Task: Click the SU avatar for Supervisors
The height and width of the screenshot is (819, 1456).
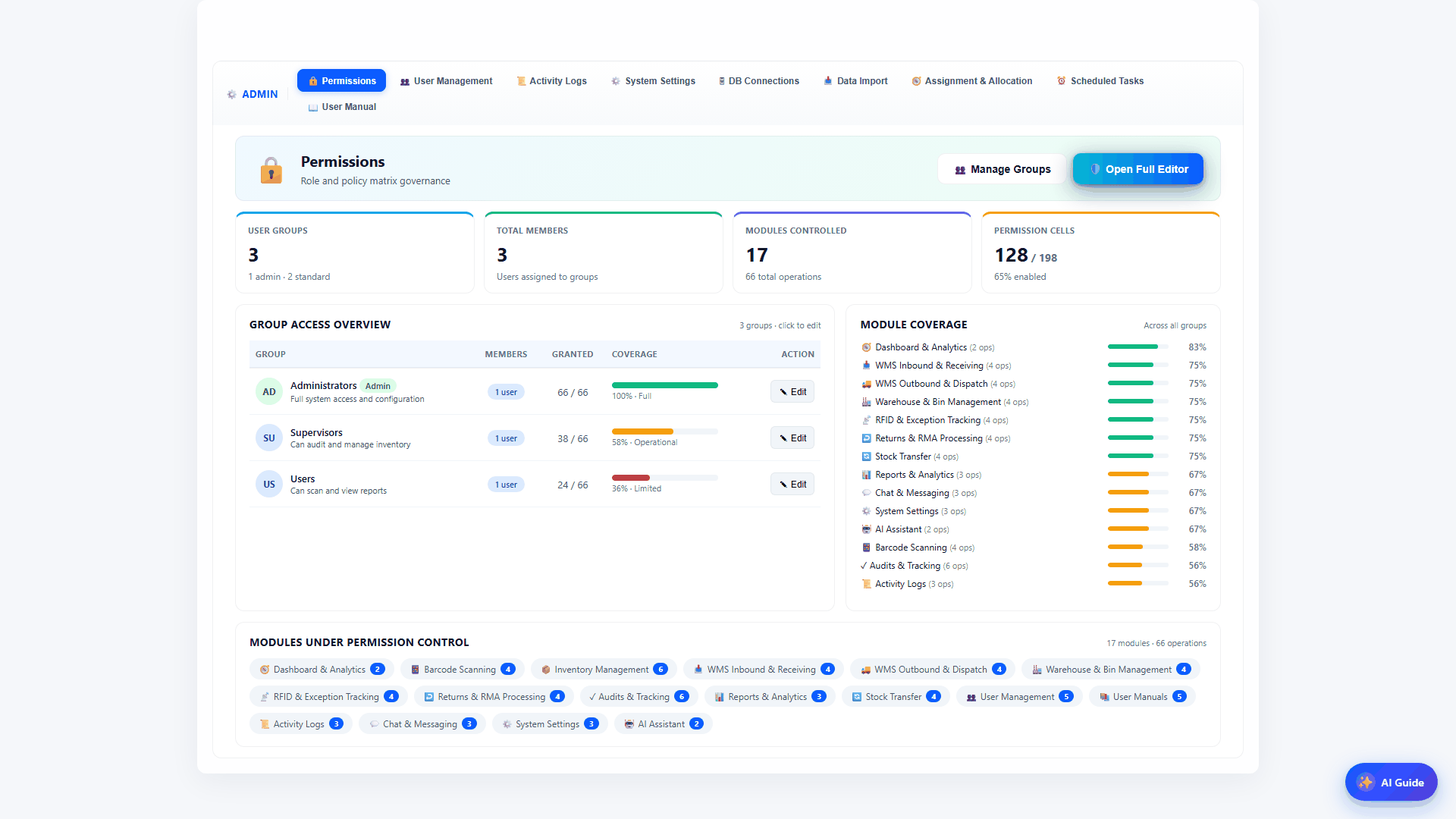Action: click(x=269, y=438)
